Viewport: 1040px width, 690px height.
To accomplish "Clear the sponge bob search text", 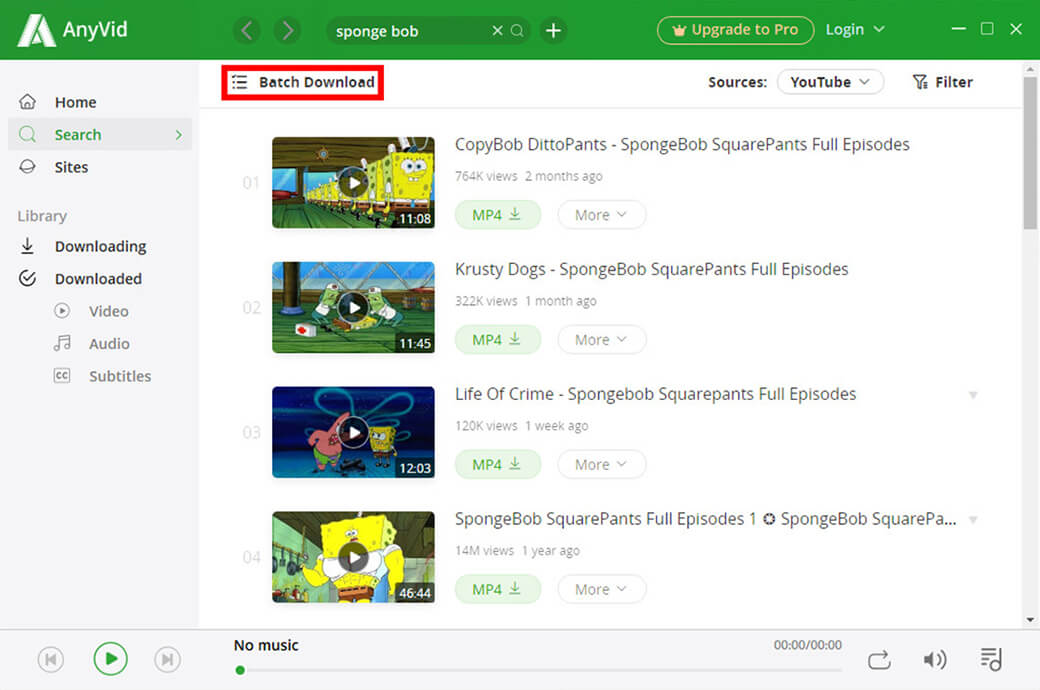I will coord(497,31).
